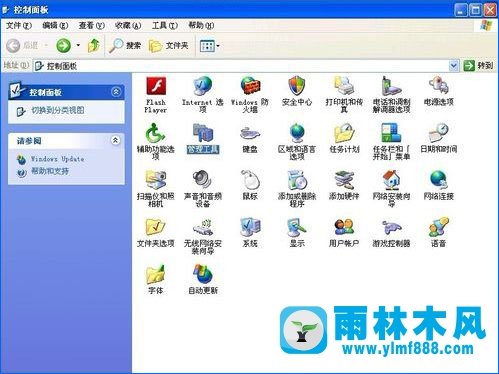Open 用户帐户 icon
The height and width of the screenshot is (374, 499).
point(344,233)
